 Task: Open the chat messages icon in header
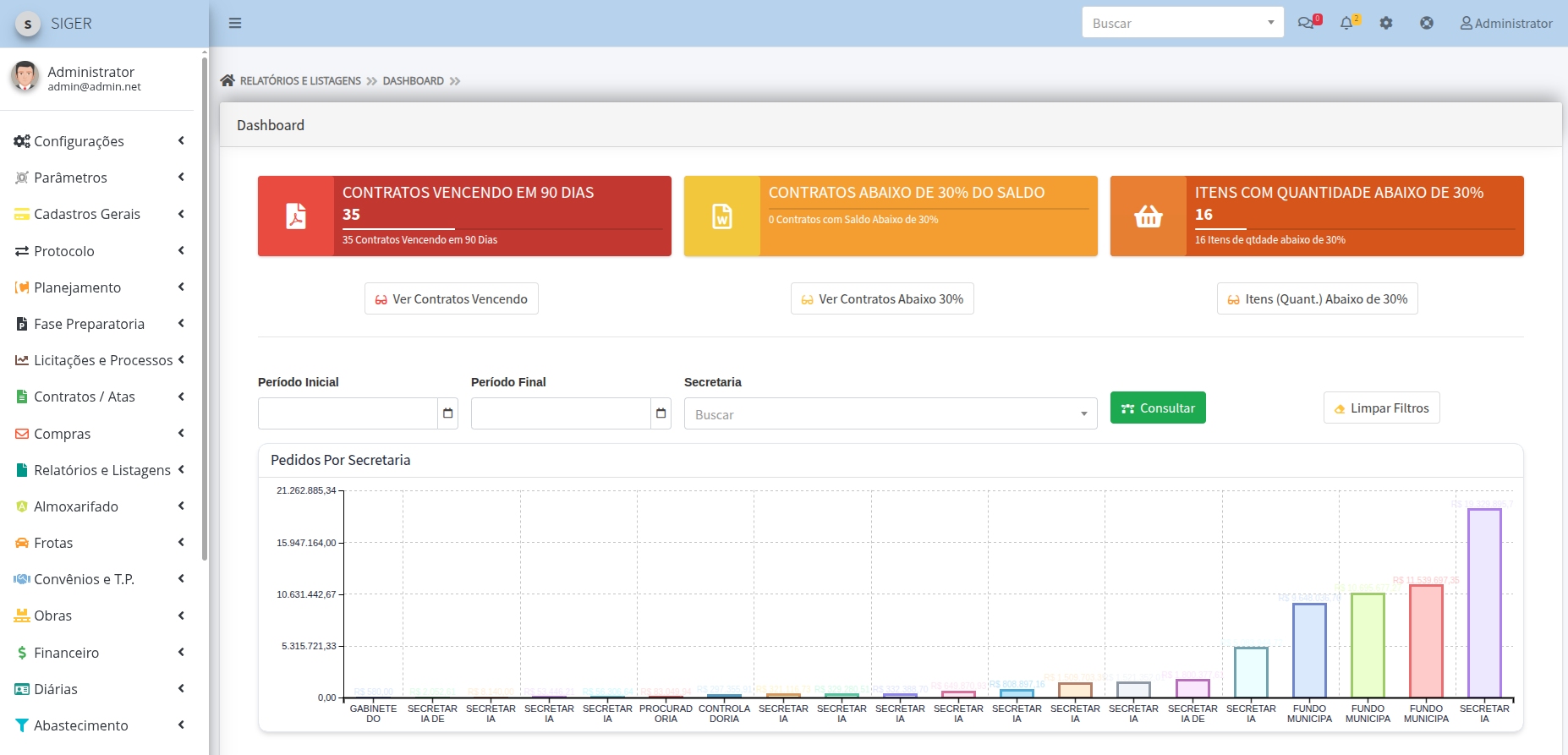point(1308,23)
